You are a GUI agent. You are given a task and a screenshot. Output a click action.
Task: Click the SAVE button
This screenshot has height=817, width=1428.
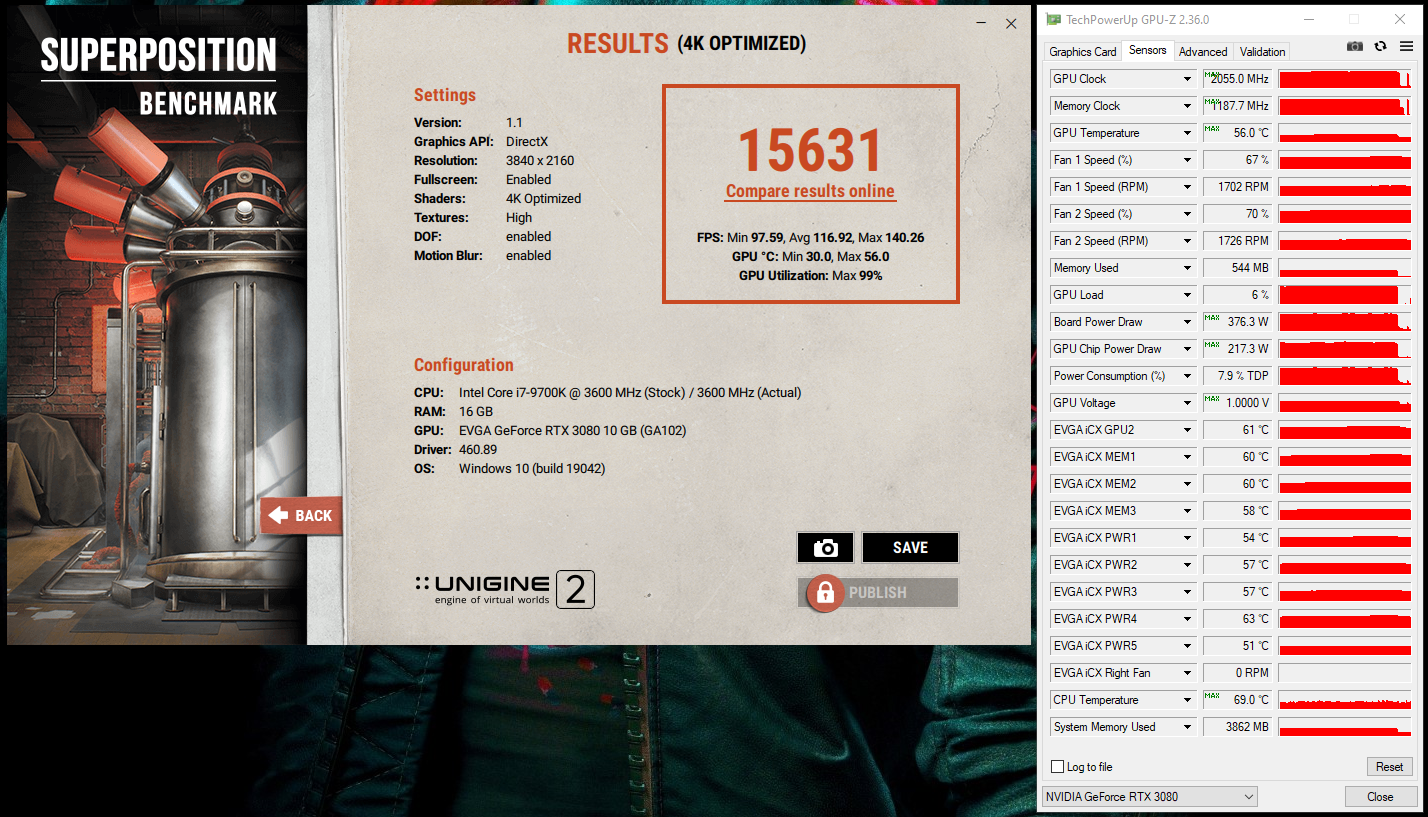click(x=910, y=547)
